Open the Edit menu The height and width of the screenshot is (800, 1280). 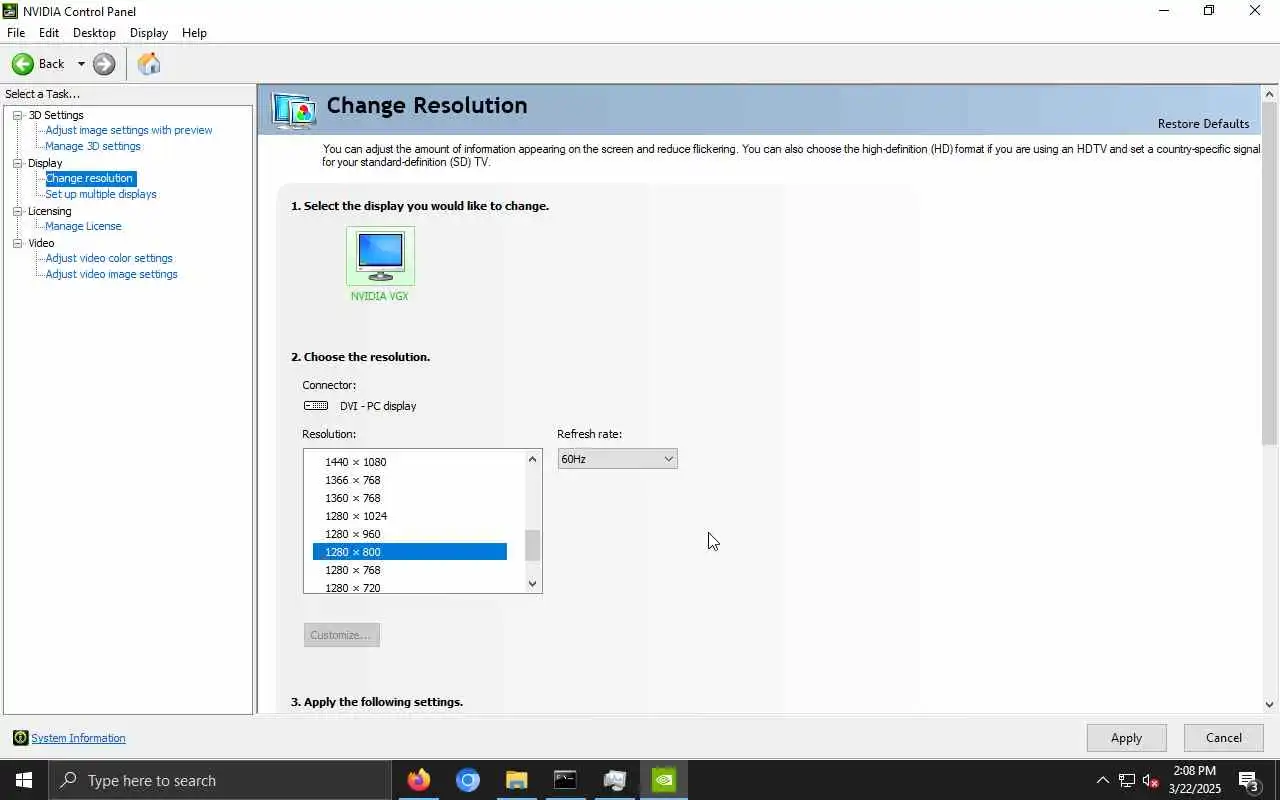tap(49, 33)
